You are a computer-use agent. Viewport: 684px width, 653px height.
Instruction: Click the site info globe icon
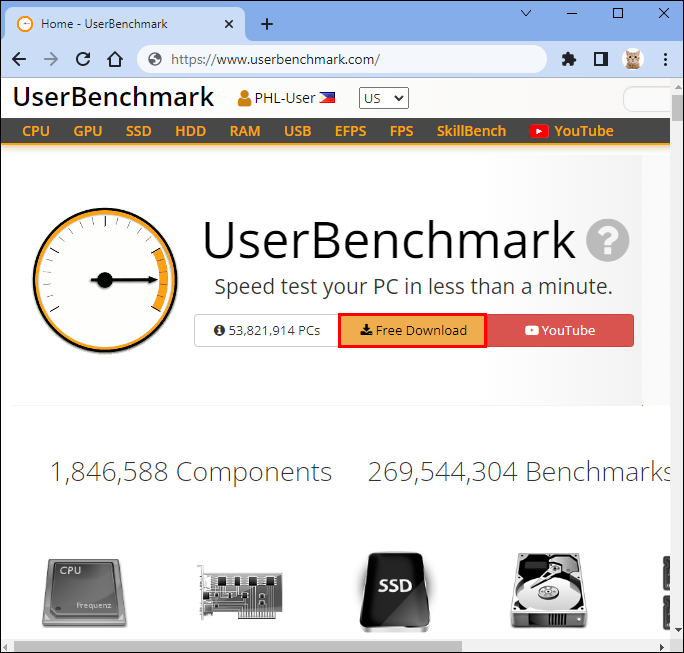155,59
